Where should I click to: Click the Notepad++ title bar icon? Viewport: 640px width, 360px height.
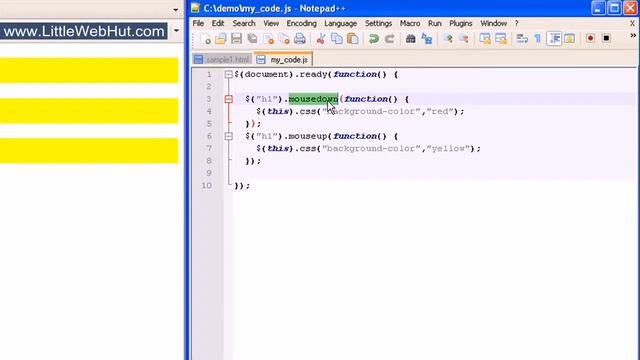196,8
